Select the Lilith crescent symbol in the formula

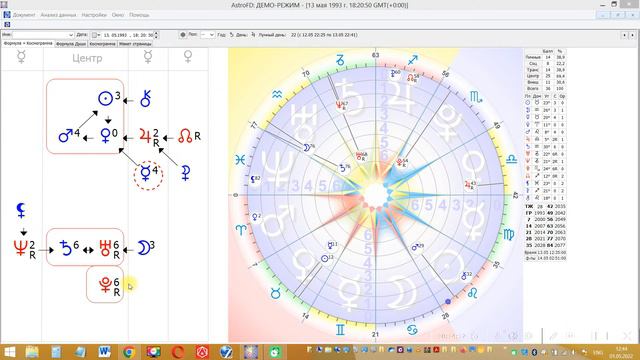pos(21,210)
